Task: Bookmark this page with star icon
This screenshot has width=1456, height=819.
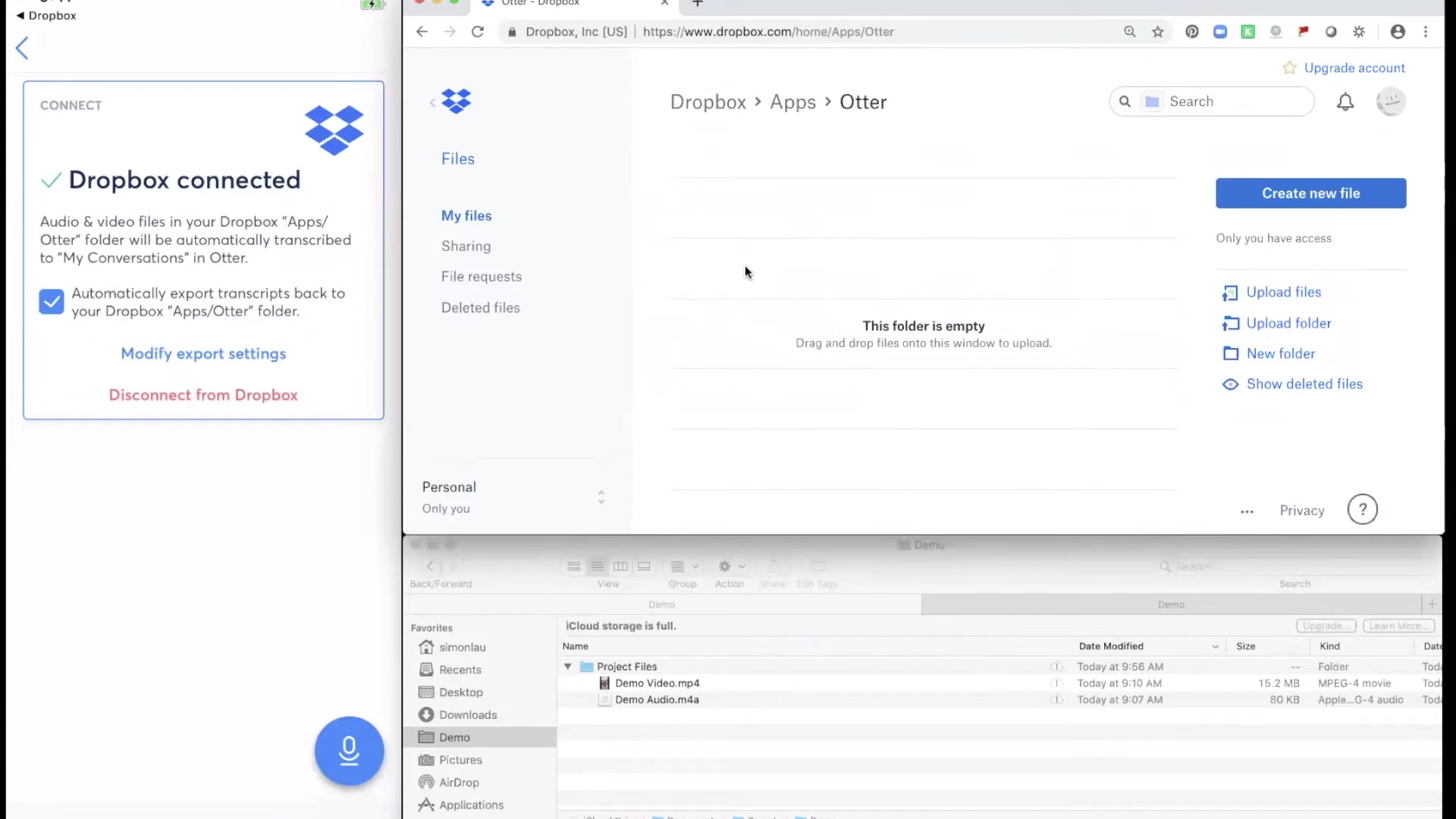Action: tap(1158, 32)
